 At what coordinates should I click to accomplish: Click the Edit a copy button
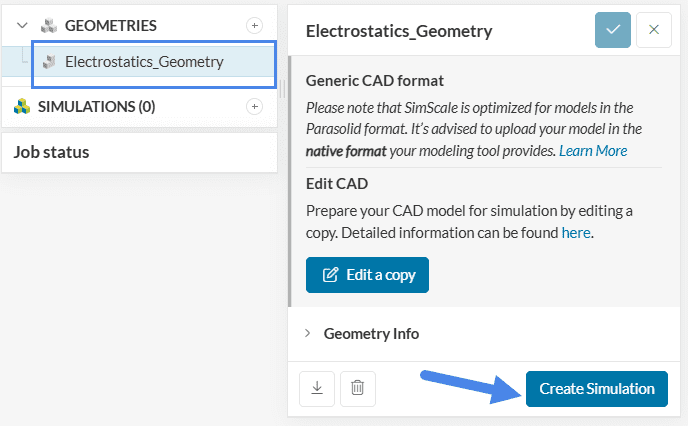[x=367, y=275]
